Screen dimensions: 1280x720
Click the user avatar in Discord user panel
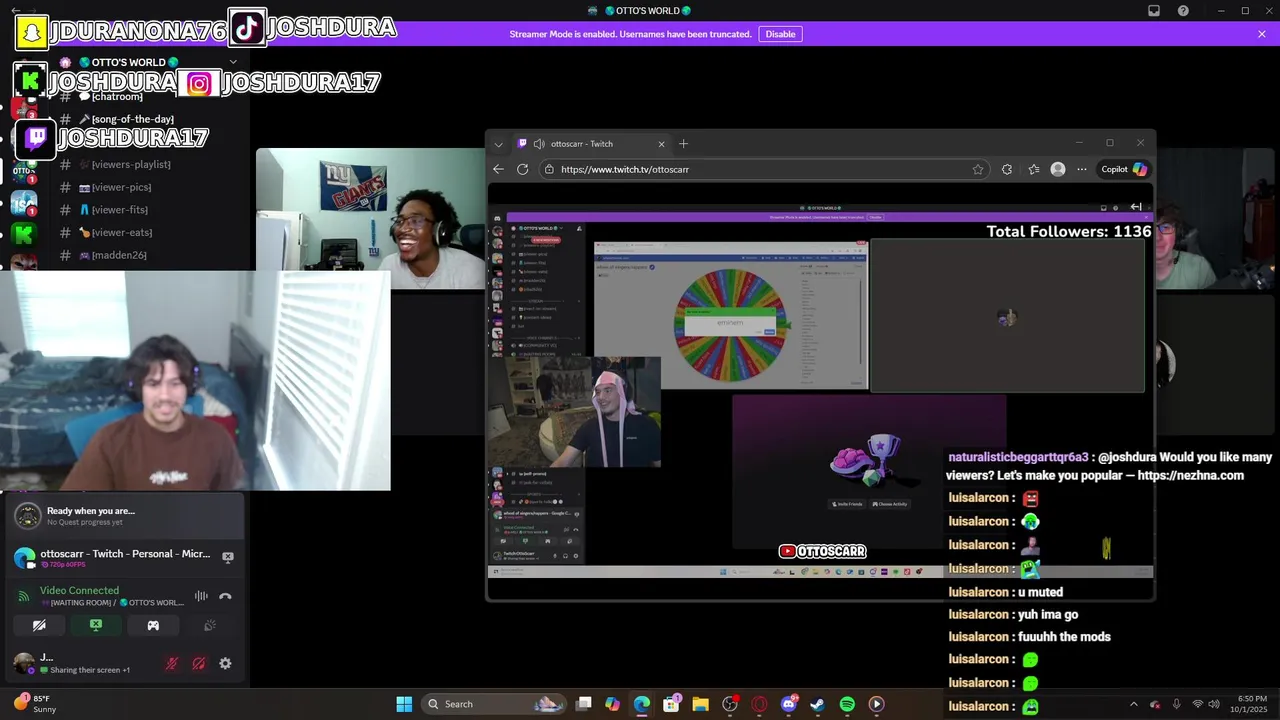pyautogui.click(x=23, y=663)
